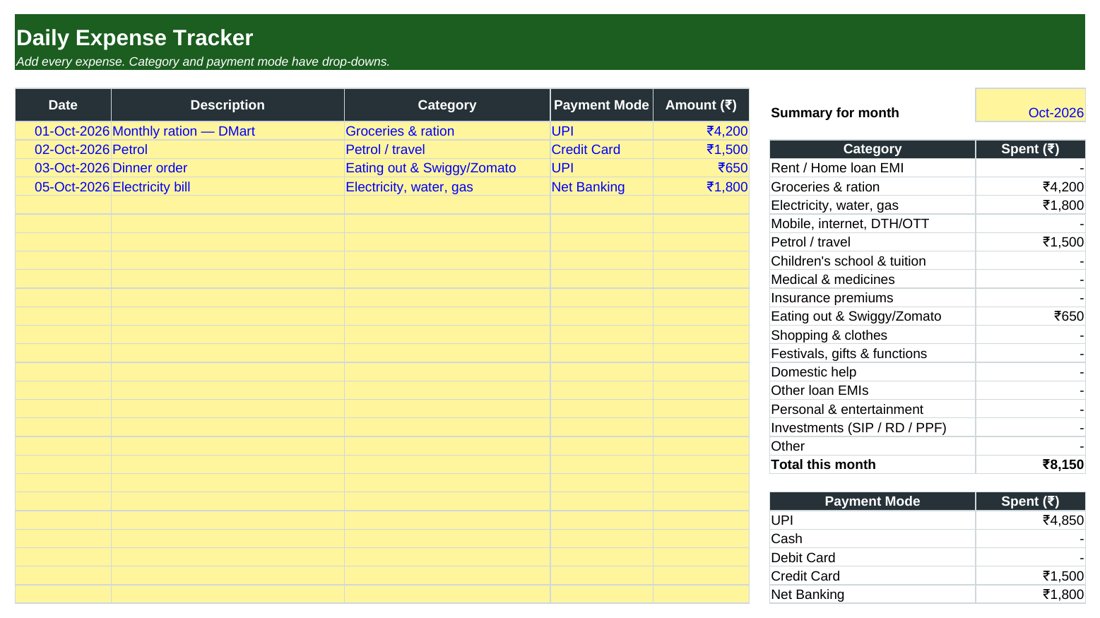Select the Daily Expense Tracker title
The height and width of the screenshot is (618, 1100).
134,37
